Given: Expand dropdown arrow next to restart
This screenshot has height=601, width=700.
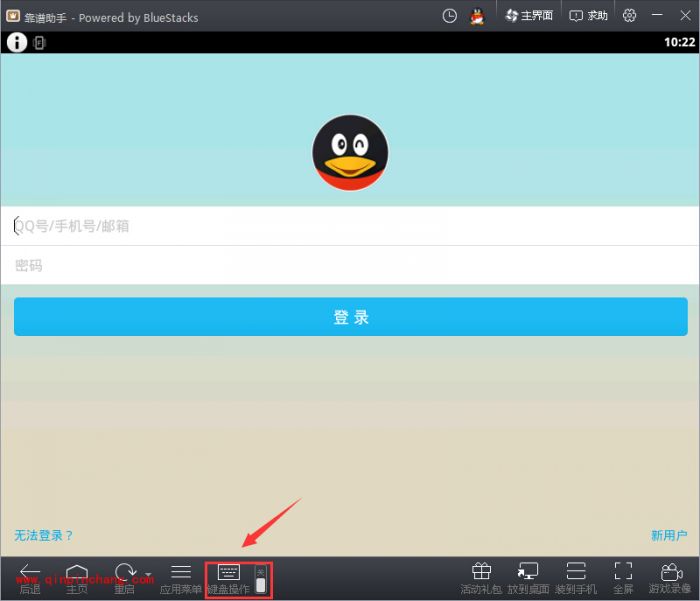Looking at the screenshot, I should click(x=149, y=575).
